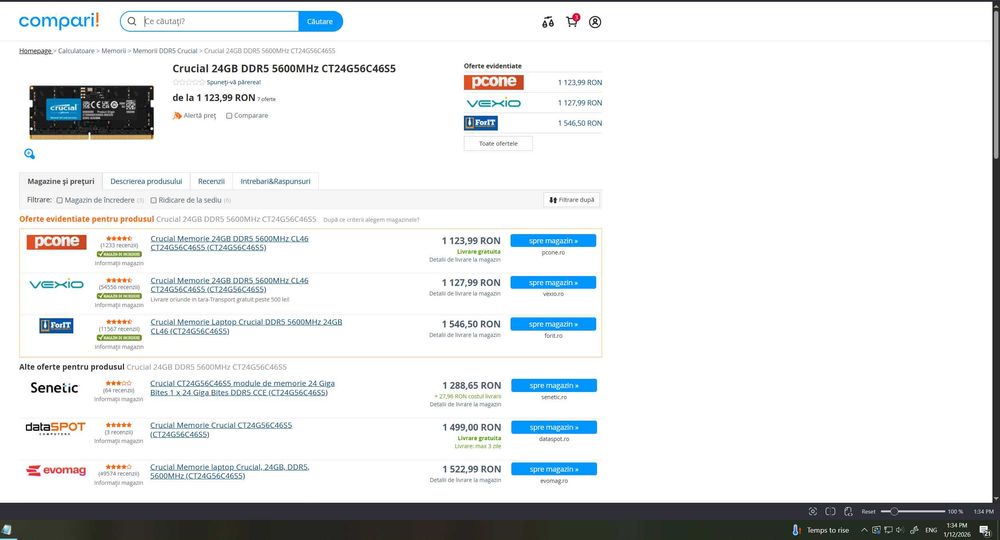Click După ce criterii alegem magazinele link

[371, 220]
